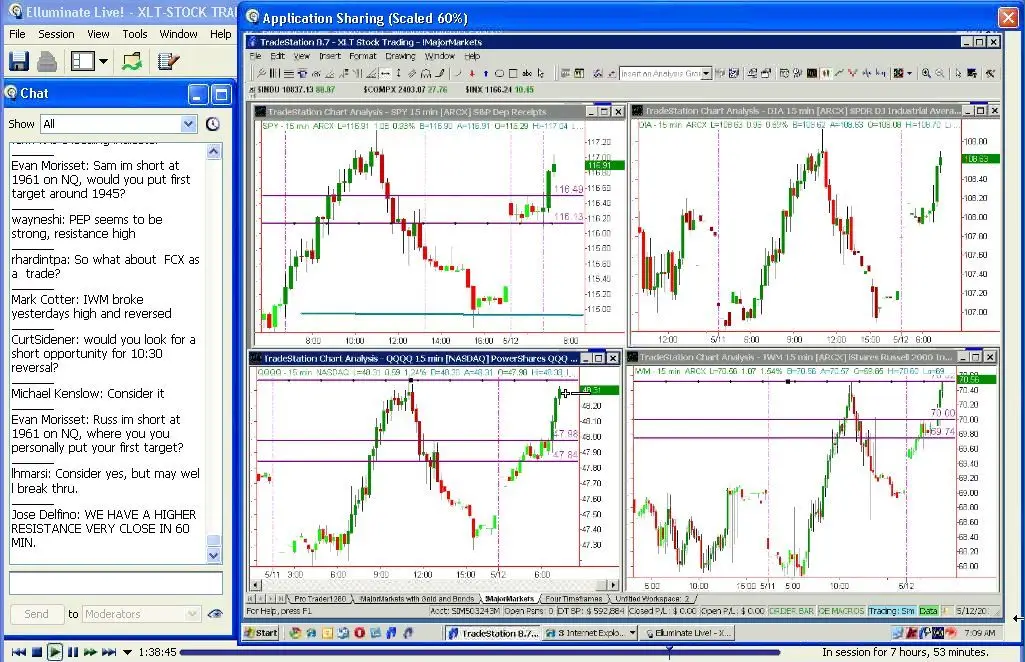Click the layout panes icon
Screen dimensions: 1025x662
(83, 61)
